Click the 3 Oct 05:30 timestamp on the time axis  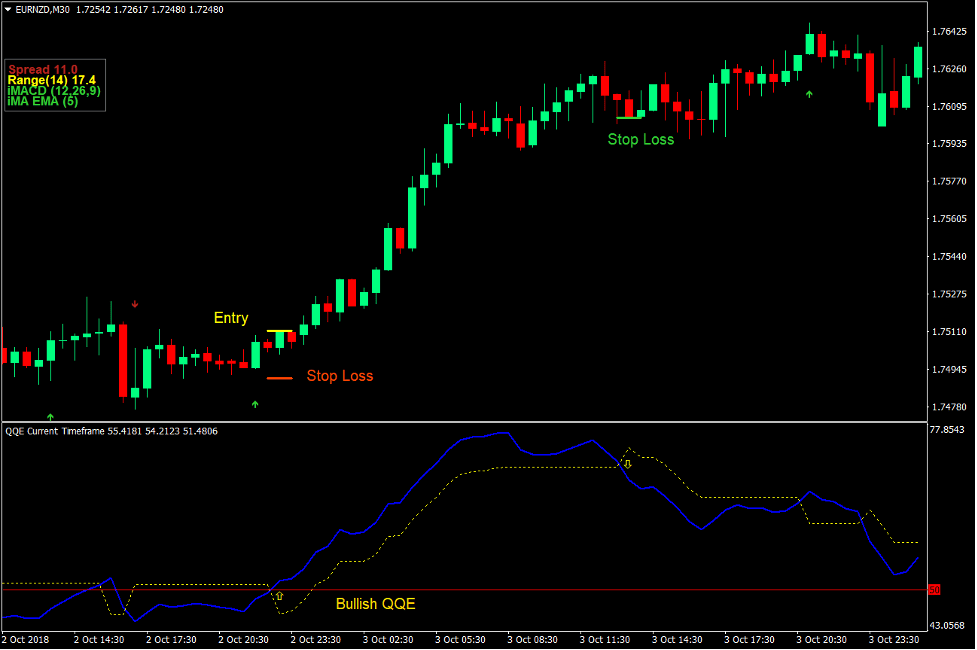[x=460, y=640]
